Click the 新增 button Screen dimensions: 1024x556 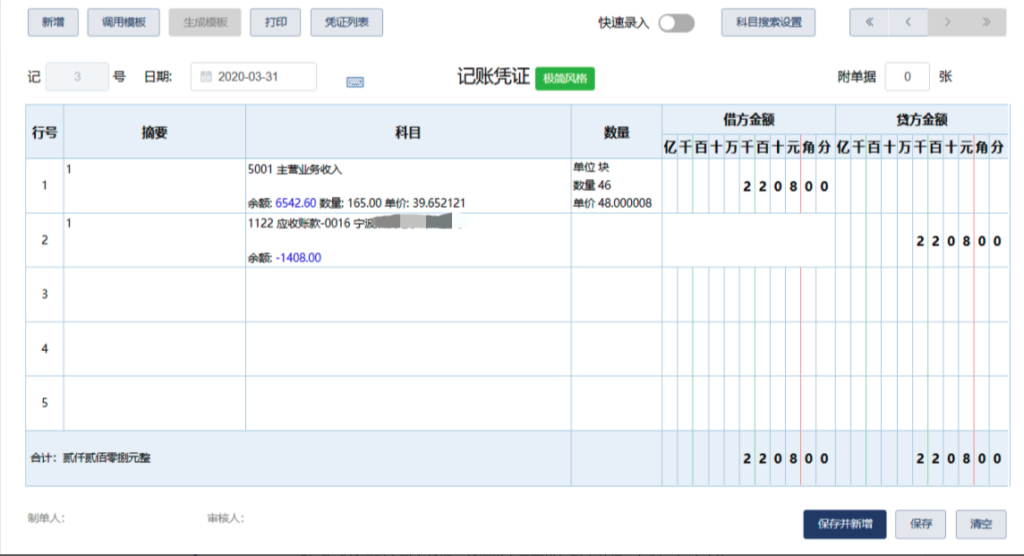tap(53, 22)
